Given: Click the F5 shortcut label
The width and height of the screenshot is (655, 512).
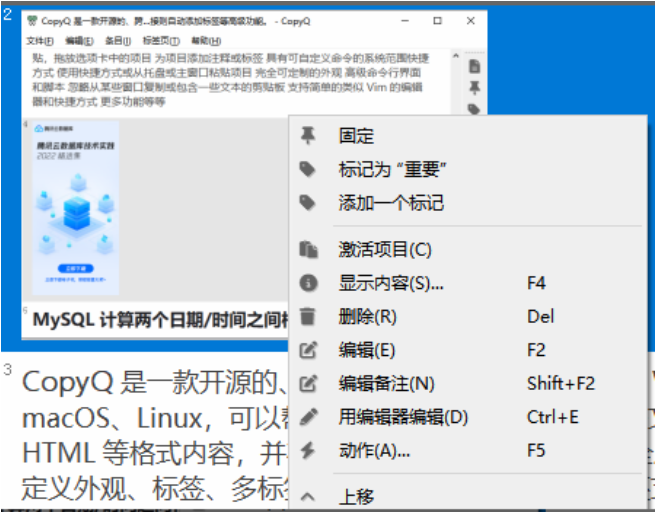Looking at the screenshot, I should pyautogui.click(x=536, y=451).
